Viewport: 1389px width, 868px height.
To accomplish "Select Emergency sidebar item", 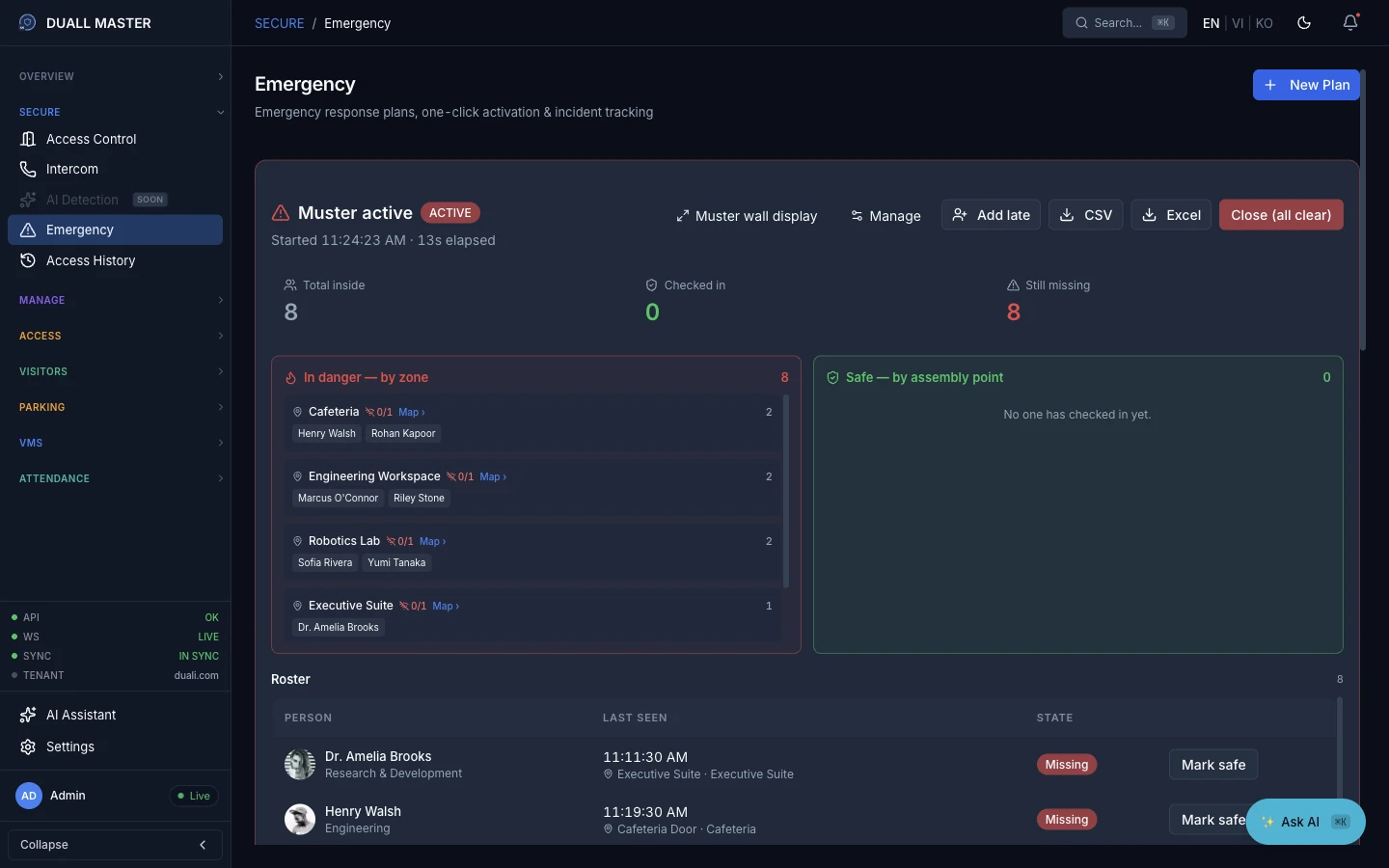I will 115,230.
